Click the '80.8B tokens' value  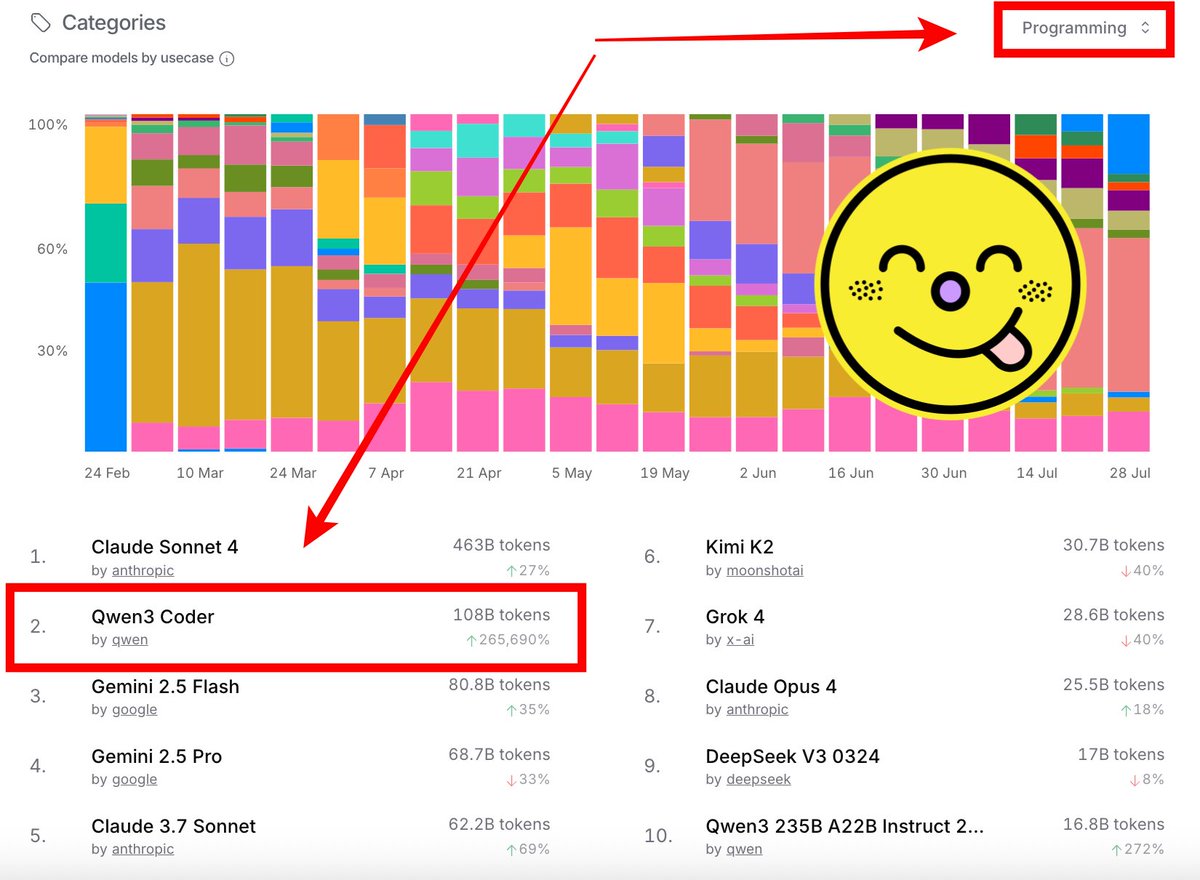pyautogui.click(x=499, y=686)
